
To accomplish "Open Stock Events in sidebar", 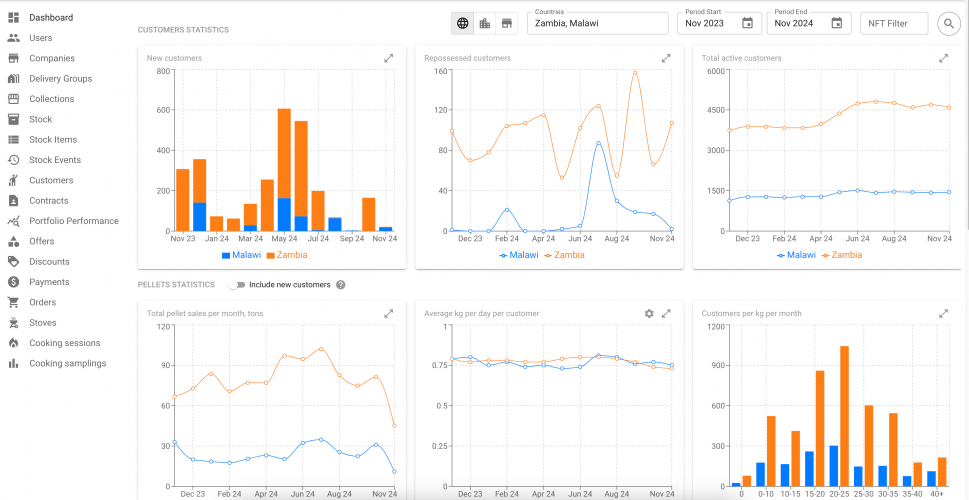I will pyautogui.click(x=55, y=160).
